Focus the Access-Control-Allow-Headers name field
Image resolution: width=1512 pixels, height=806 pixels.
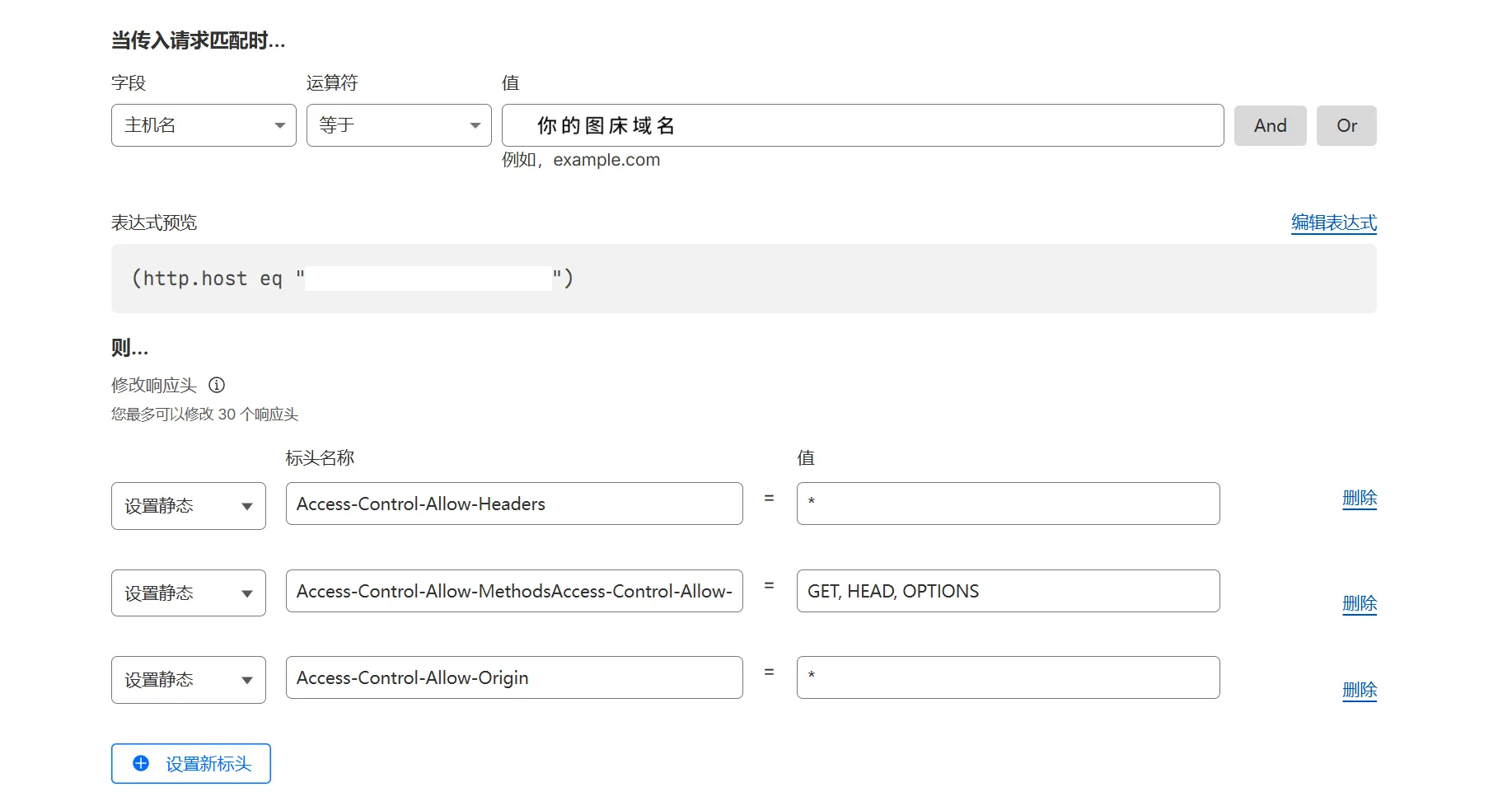click(x=513, y=504)
